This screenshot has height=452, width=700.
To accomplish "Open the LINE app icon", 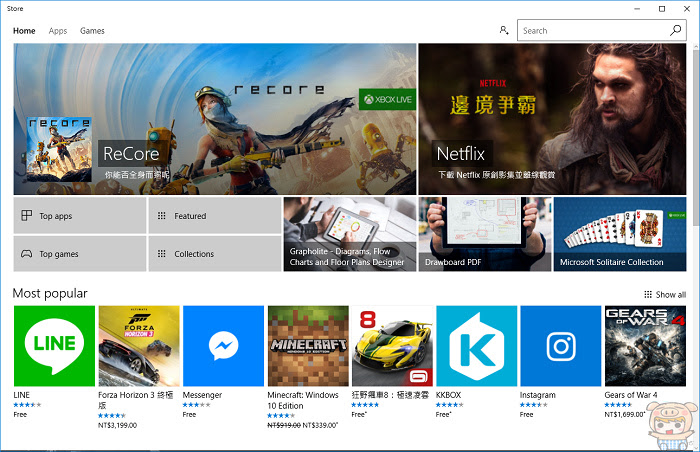I will [54, 346].
